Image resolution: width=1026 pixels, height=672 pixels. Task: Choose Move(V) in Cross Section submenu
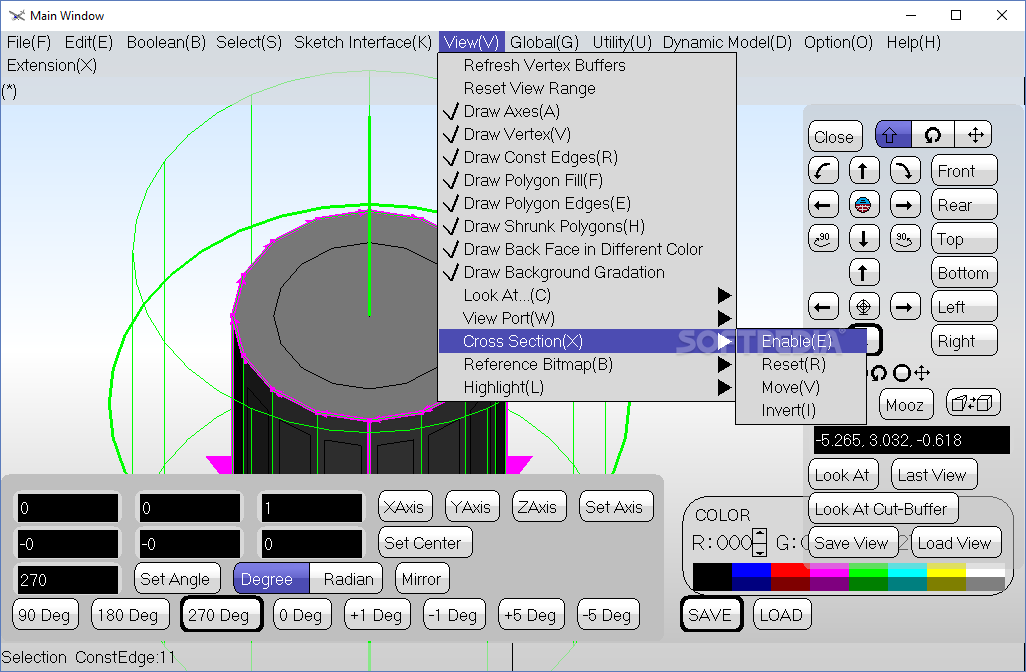801,387
